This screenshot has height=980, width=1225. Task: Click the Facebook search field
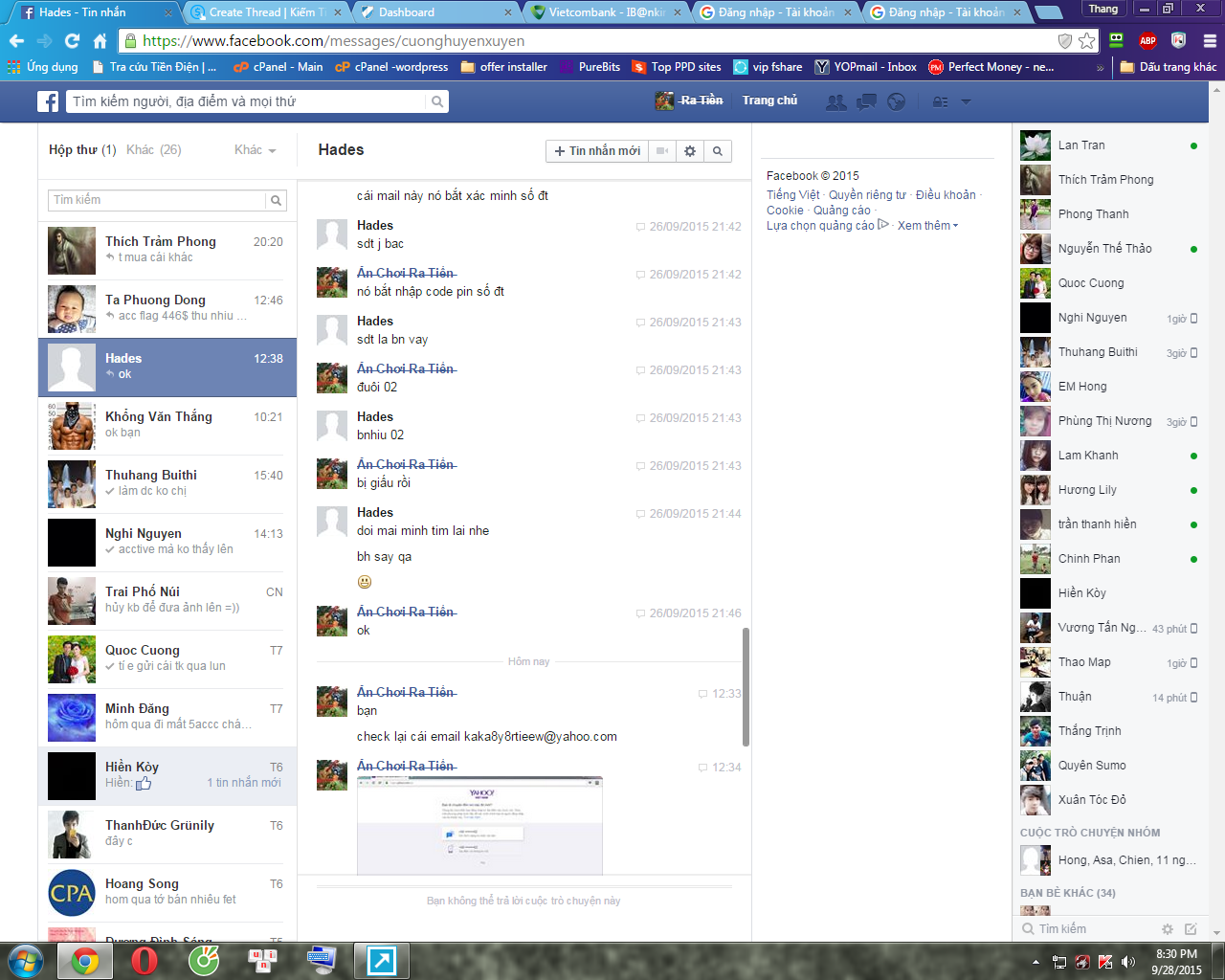(248, 101)
